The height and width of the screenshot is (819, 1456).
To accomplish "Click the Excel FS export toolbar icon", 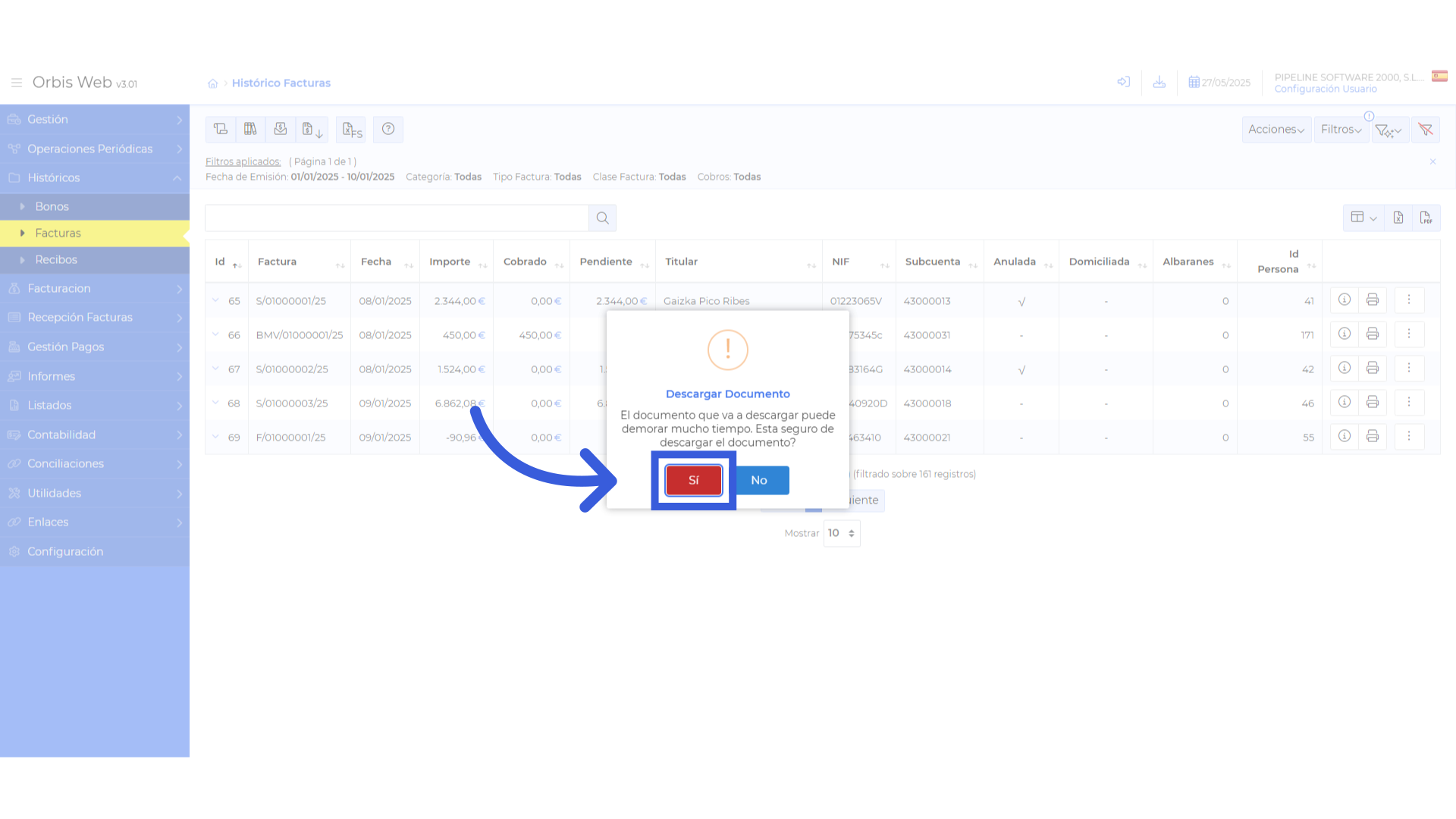I will pyautogui.click(x=351, y=130).
